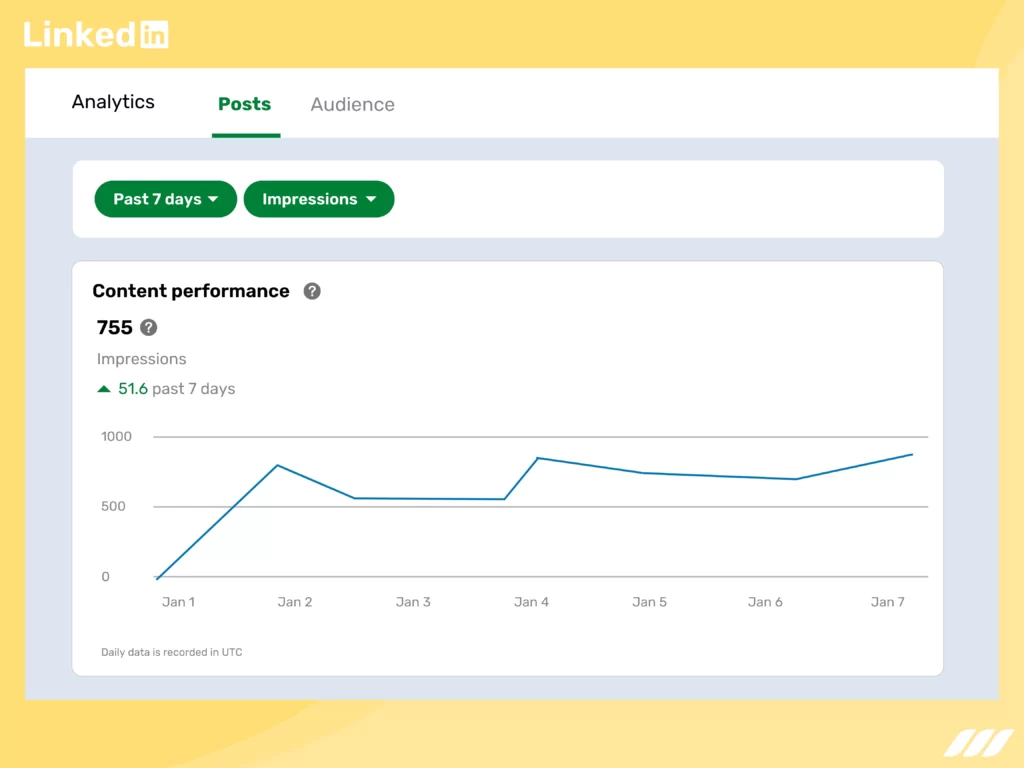Click Jan 6 axis label
Screen dimensions: 1024x768
click(x=765, y=602)
